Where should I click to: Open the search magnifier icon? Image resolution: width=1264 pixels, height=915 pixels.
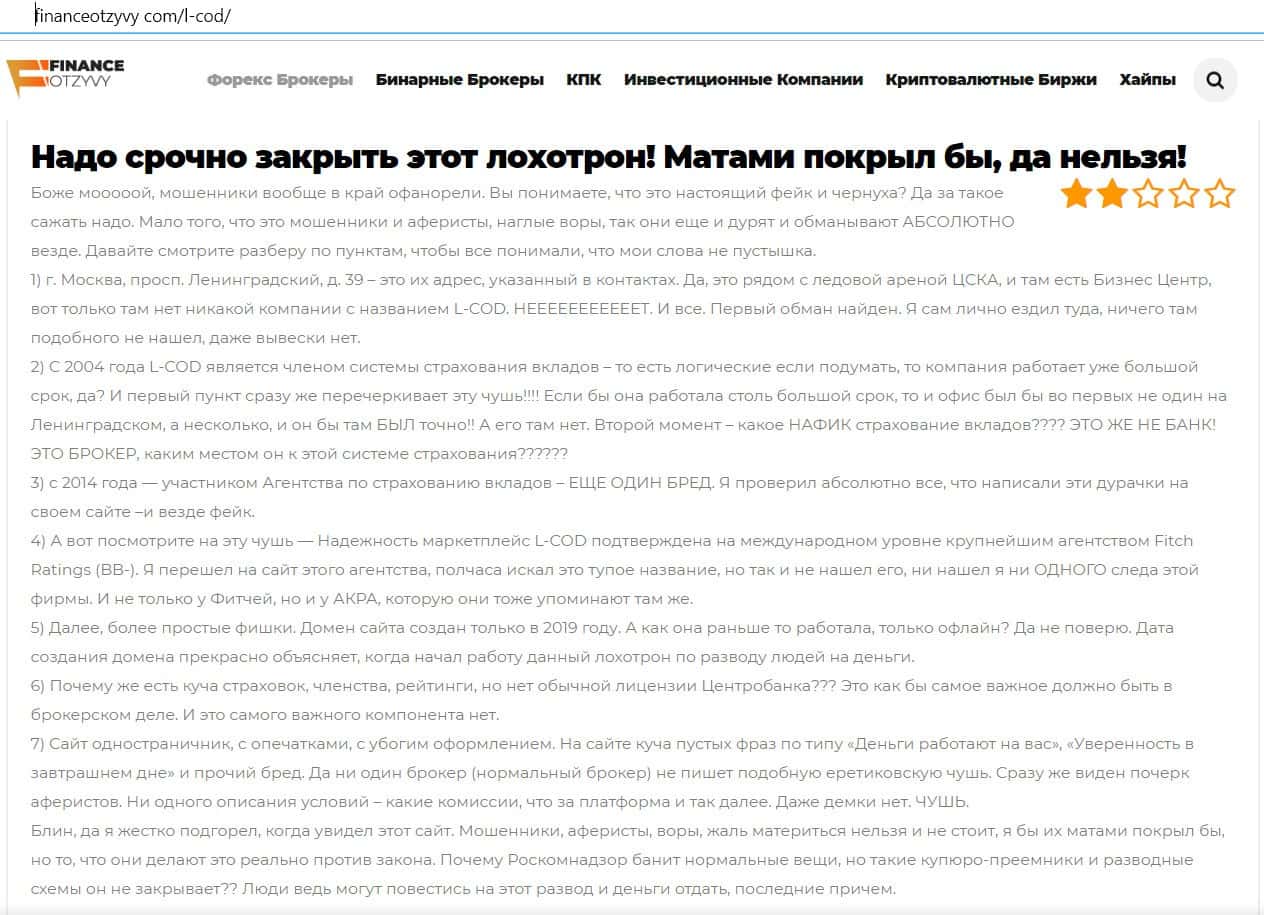(1215, 80)
